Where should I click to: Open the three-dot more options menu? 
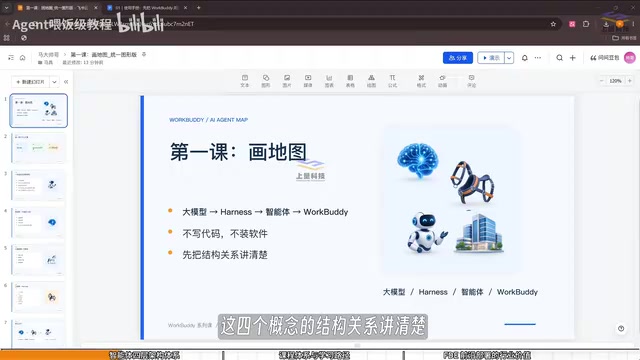pos(538,58)
